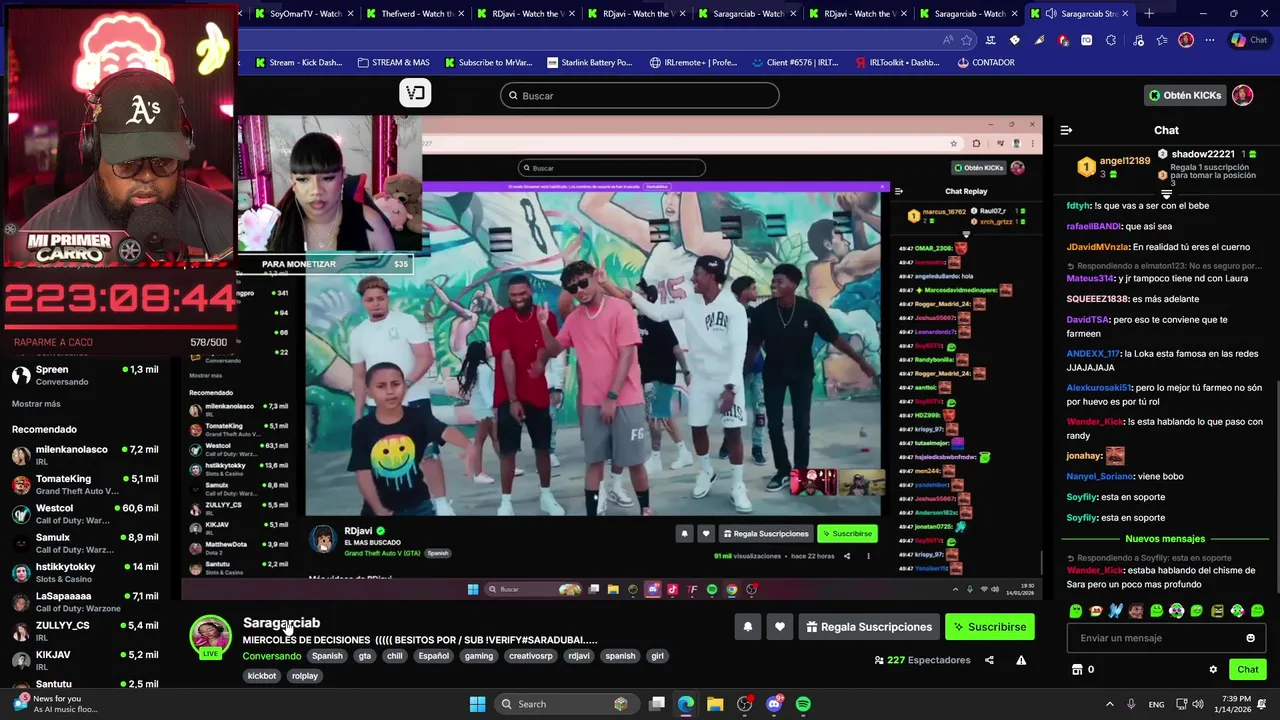Open Saragarciab channel name link
Screen dimensions: 1280x720
281,623
